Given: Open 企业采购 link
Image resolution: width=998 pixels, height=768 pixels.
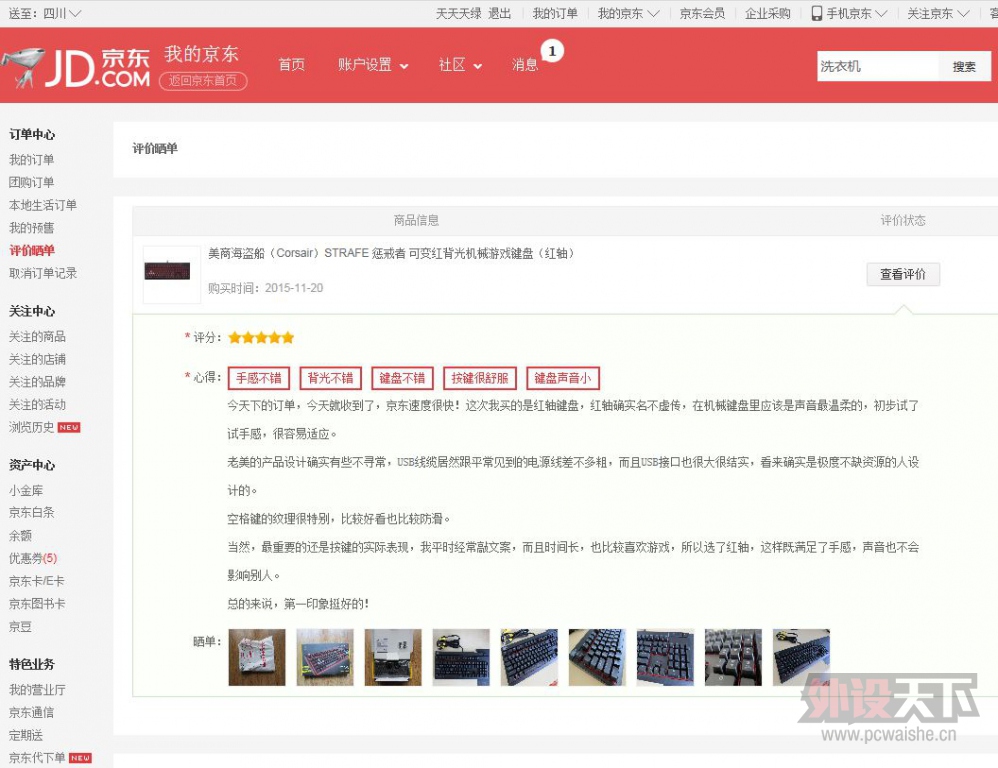Looking at the screenshot, I should [x=768, y=13].
